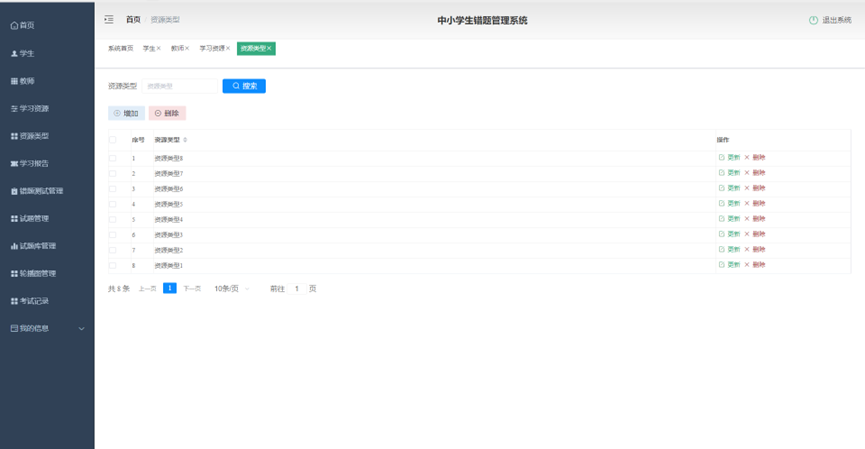Click 更新 for row 资源类型4
The height and width of the screenshot is (449, 865).
(x=729, y=219)
